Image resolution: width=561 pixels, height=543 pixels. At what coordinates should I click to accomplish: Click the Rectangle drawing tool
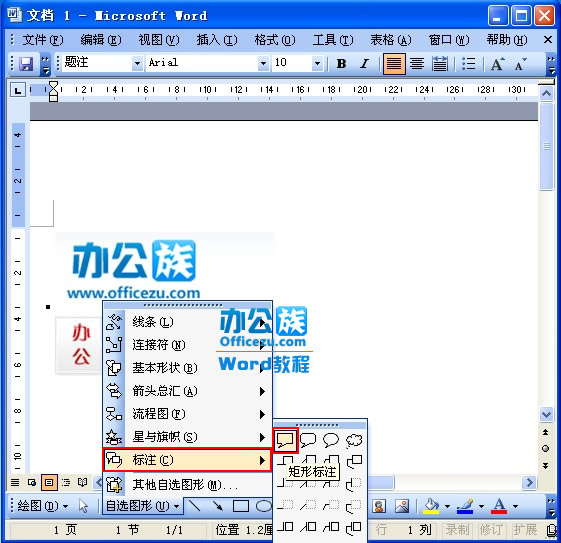(241, 506)
